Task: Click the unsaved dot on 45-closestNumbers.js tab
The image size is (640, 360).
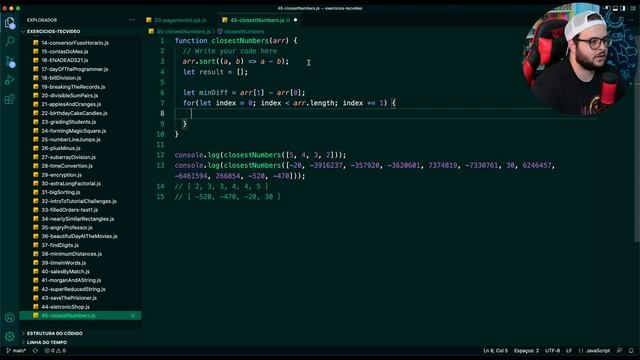Action: coord(296,20)
